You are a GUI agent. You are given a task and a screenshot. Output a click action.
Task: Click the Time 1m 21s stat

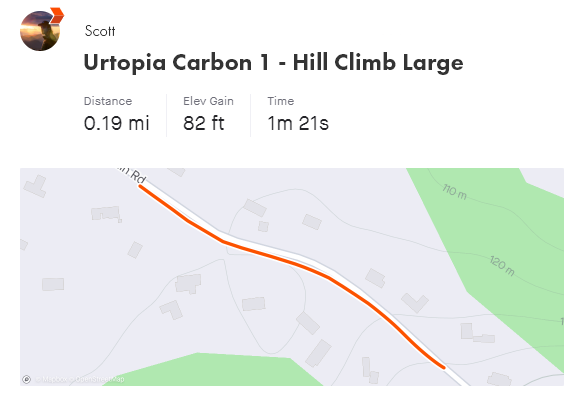tap(298, 114)
